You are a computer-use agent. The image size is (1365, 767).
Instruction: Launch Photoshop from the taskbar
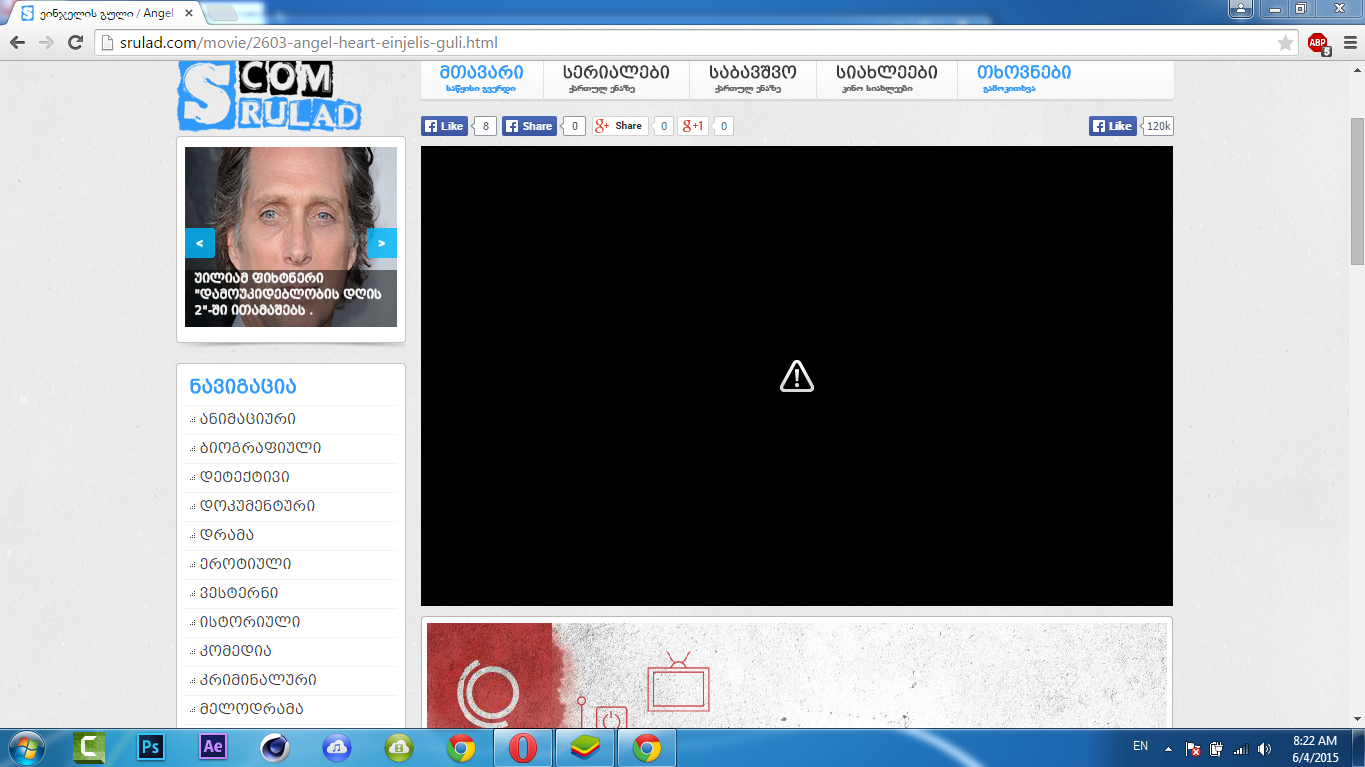point(151,747)
